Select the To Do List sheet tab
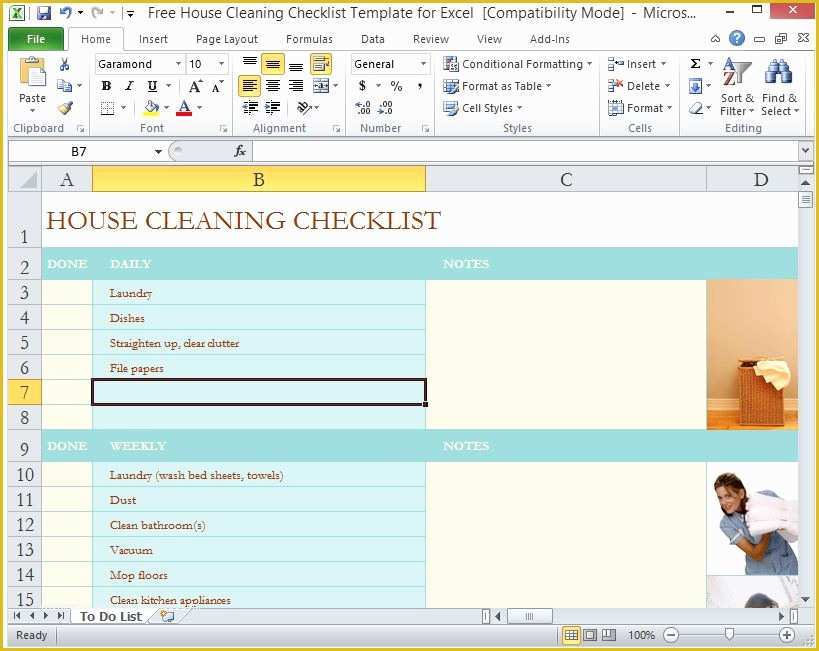Viewport: 819px width, 651px height. (110, 616)
